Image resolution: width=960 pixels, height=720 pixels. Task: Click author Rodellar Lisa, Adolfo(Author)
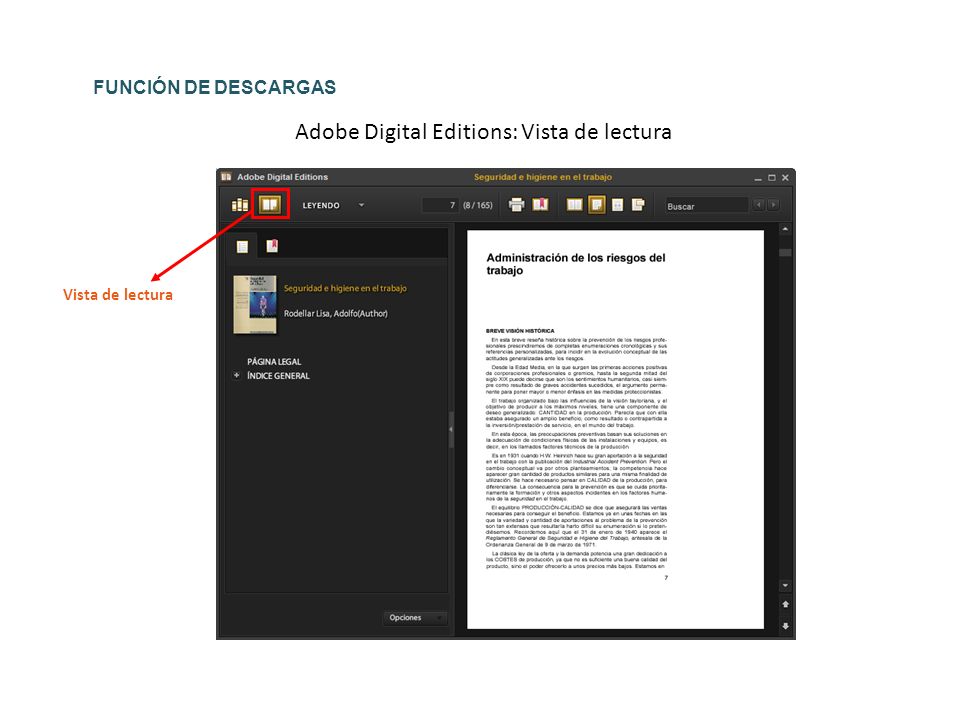336,313
